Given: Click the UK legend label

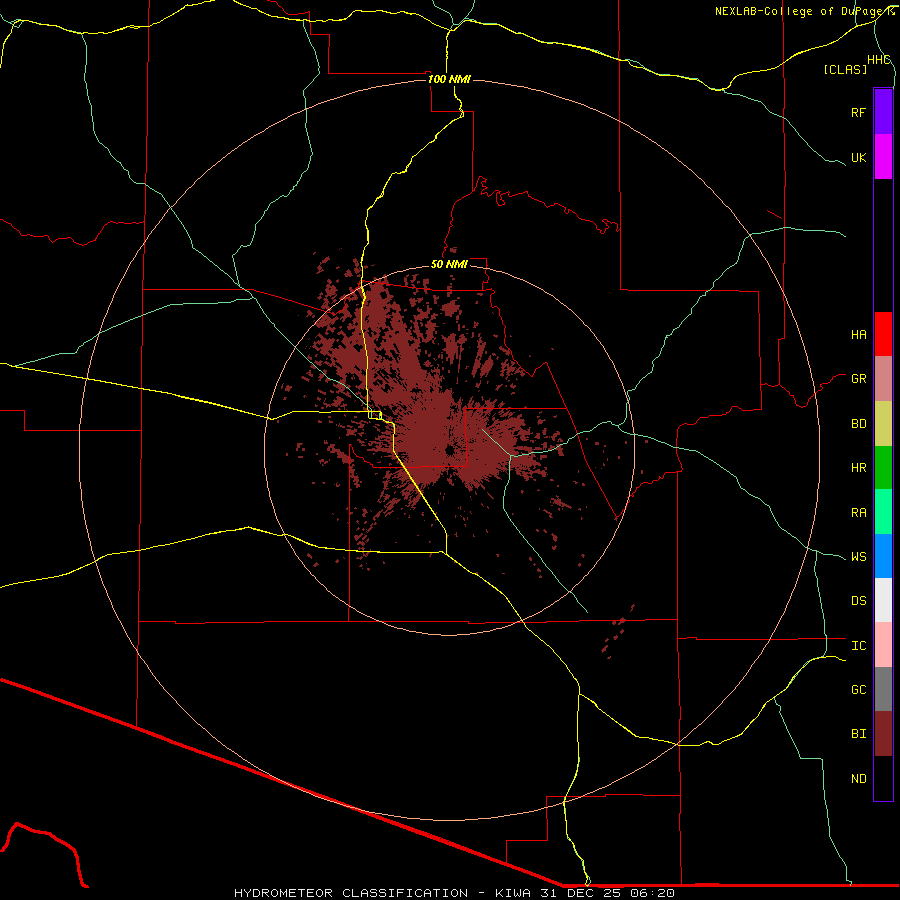Looking at the screenshot, I should 858,157.
